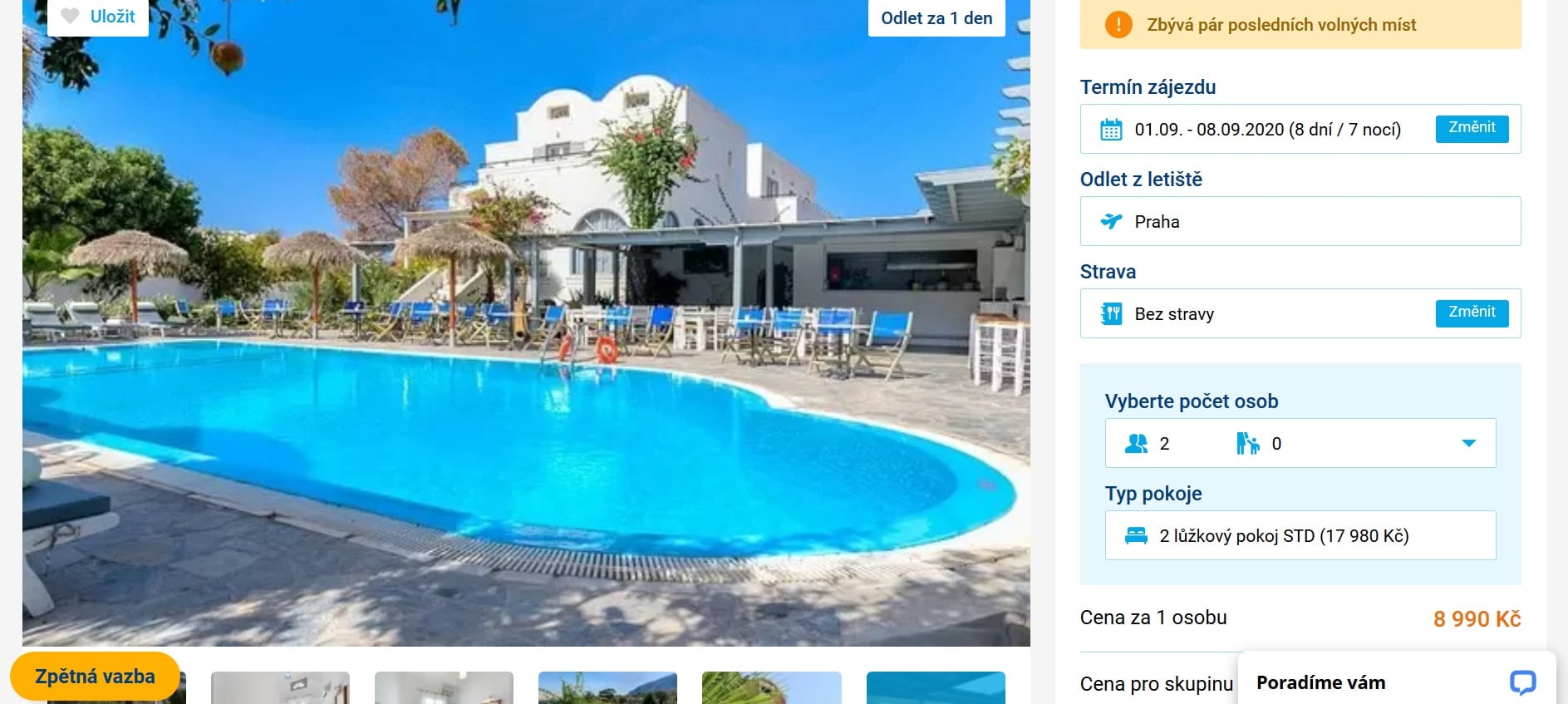Open the Praha departure airport field
Screen dimensions: 1568x704
1300,221
